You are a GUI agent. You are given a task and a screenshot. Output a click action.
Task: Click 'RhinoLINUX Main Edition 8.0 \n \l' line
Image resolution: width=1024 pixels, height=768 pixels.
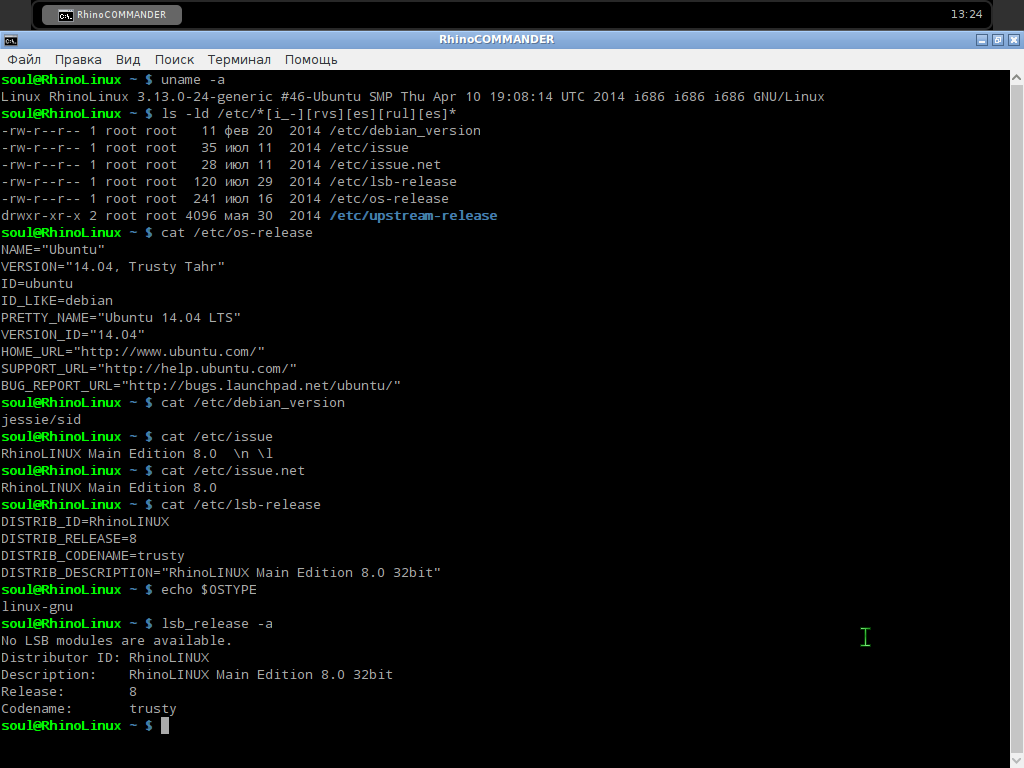click(x=136, y=453)
